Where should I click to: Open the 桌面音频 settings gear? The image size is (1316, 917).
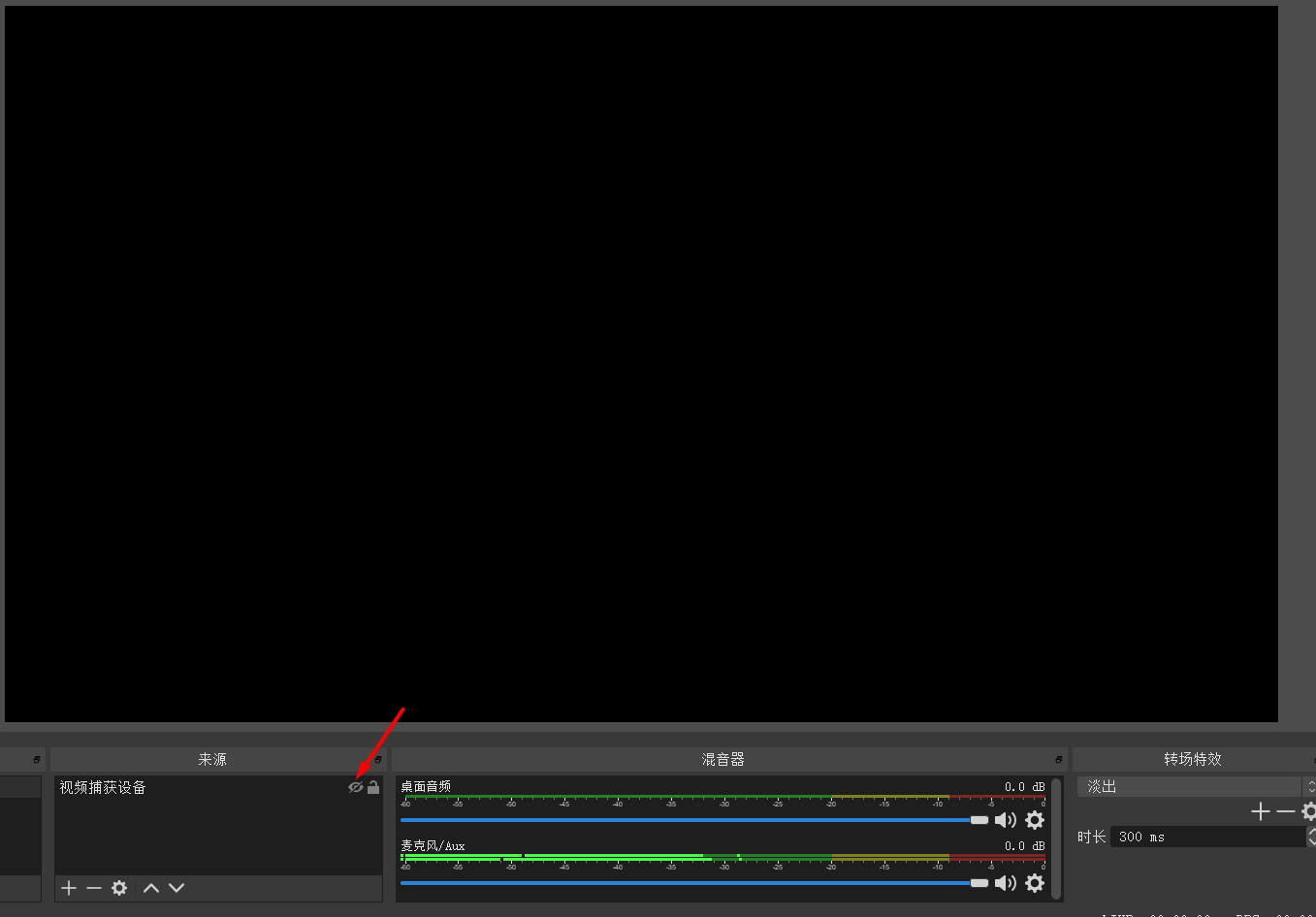tap(1035, 820)
